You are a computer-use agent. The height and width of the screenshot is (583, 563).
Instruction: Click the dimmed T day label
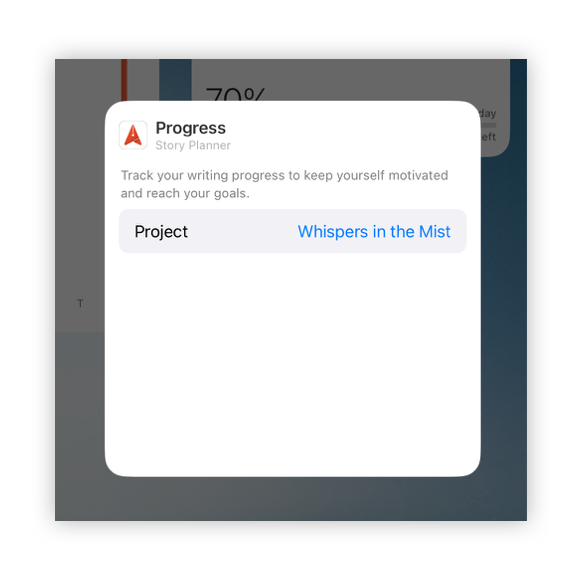80,303
